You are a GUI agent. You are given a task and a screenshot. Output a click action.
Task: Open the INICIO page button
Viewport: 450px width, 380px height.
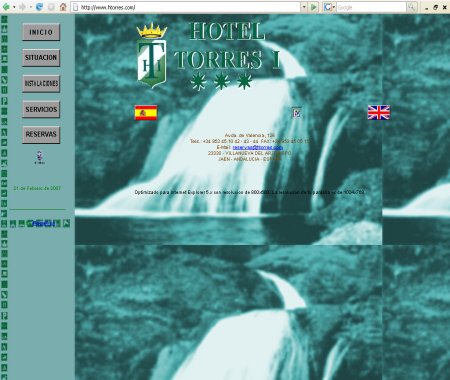click(x=41, y=32)
